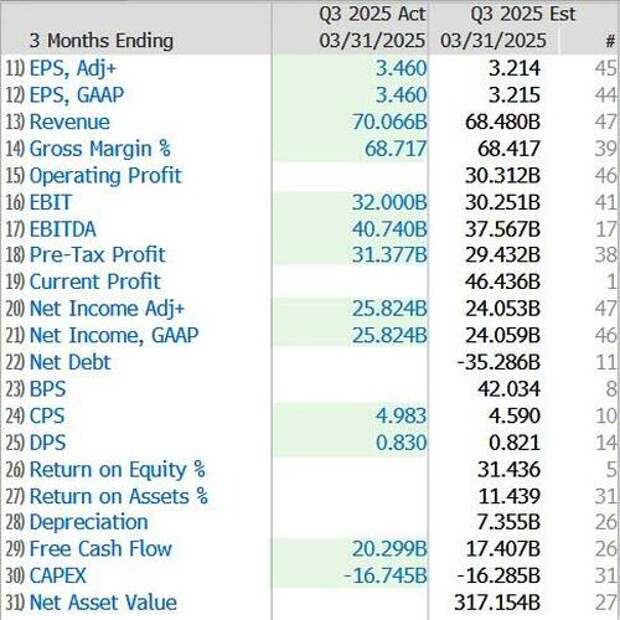Open the Pre-Tax Profit row
Screen dimensions: 620x620
point(97,255)
